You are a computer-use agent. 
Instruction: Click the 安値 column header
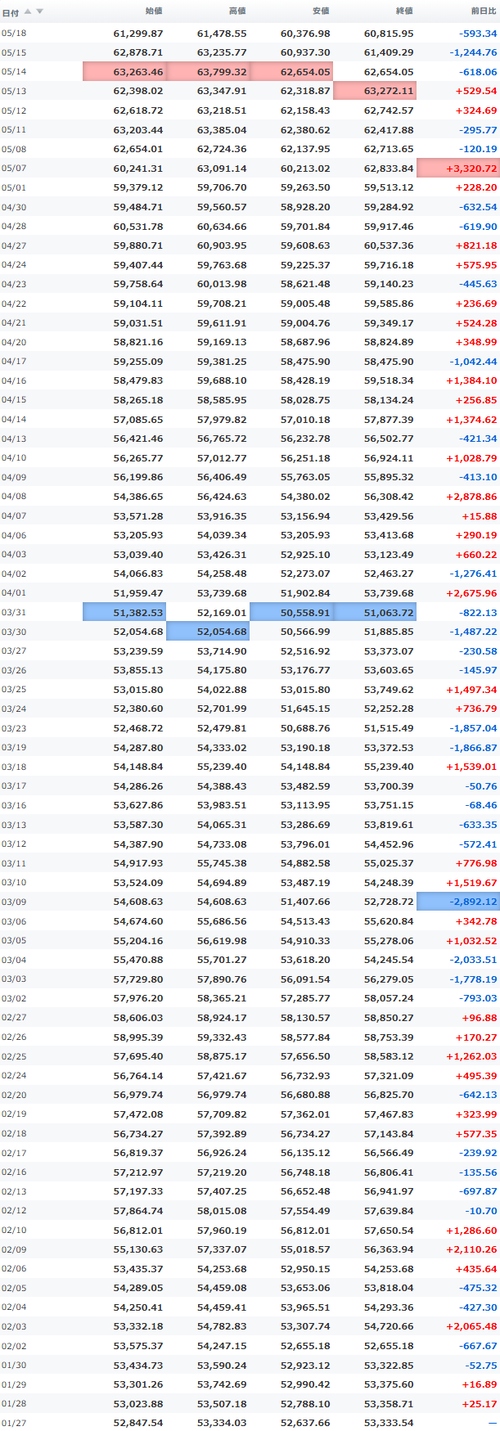tap(321, 11)
